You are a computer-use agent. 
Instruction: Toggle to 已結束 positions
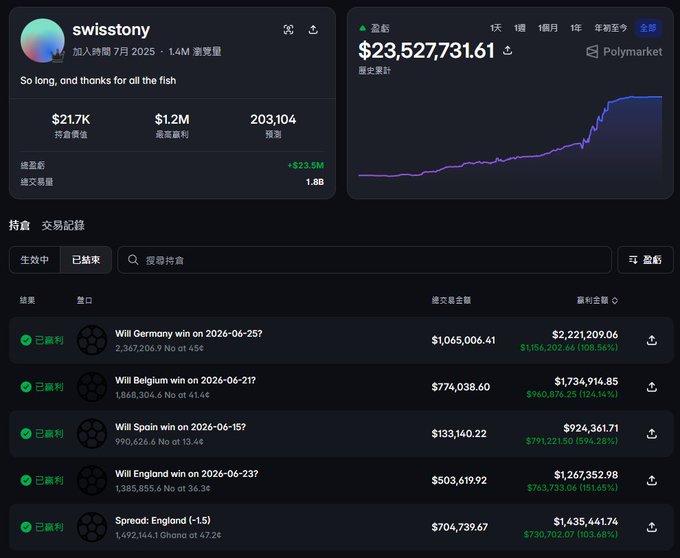(x=86, y=260)
